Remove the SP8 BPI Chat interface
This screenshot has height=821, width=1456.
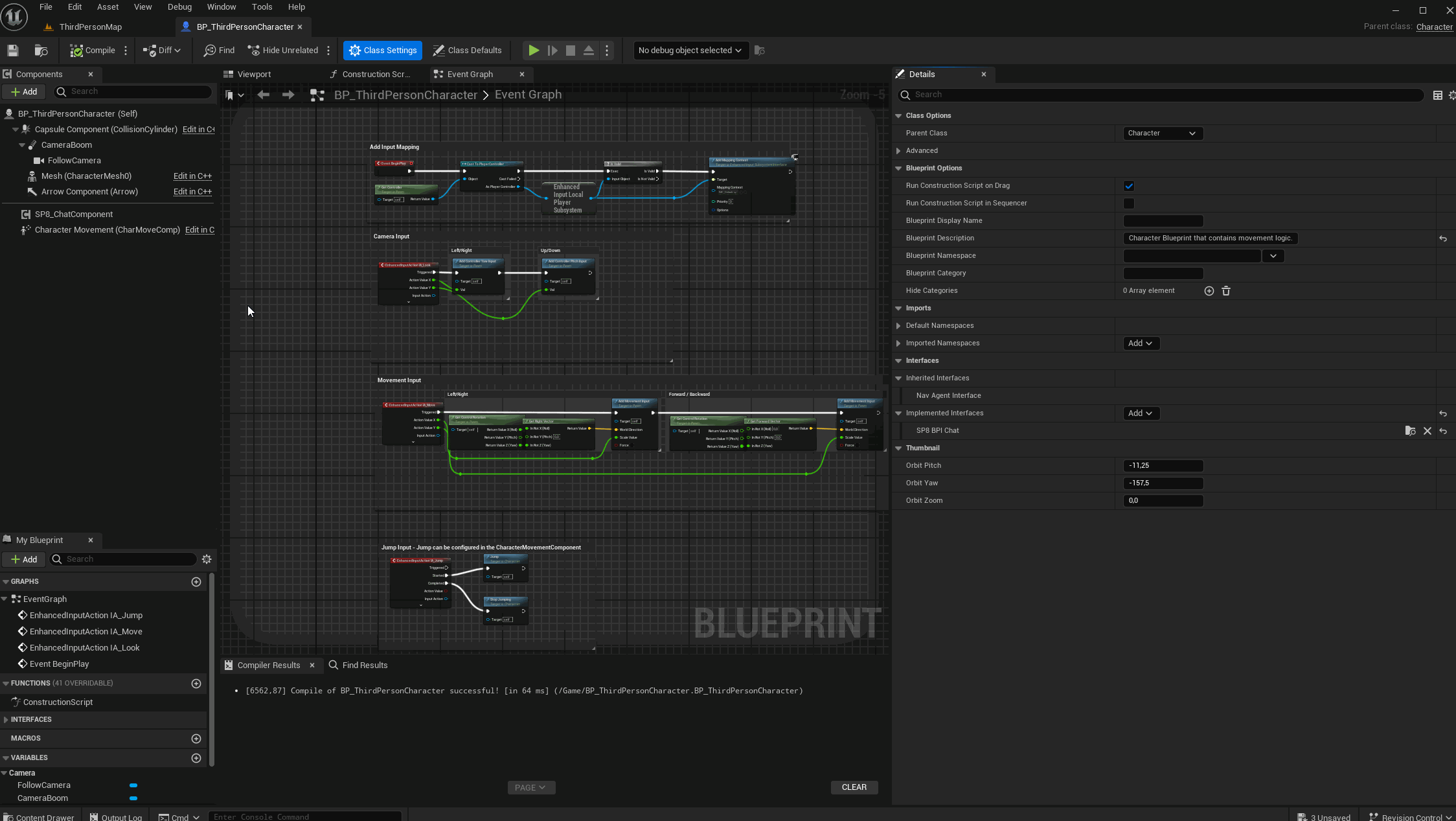(x=1427, y=431)
